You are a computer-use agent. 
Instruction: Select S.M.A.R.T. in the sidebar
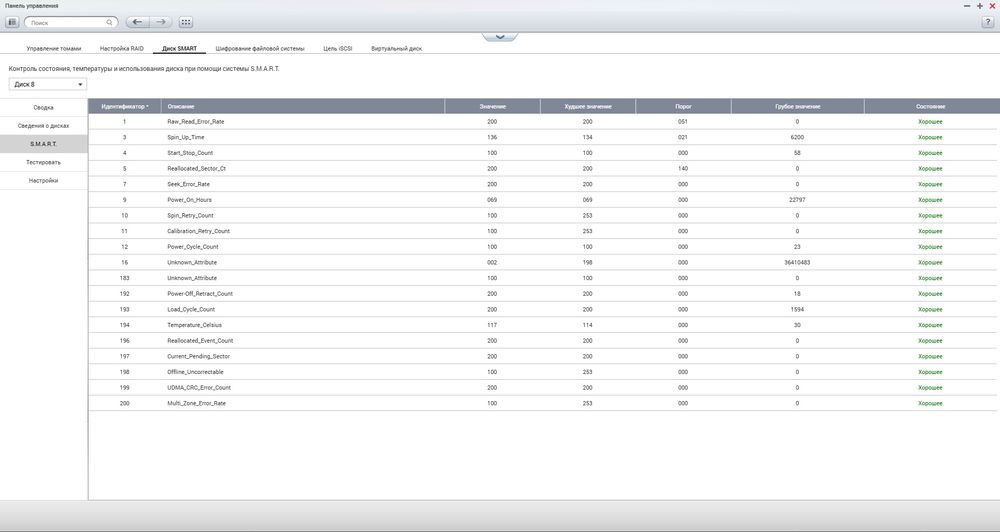click(x=43, y=144)
